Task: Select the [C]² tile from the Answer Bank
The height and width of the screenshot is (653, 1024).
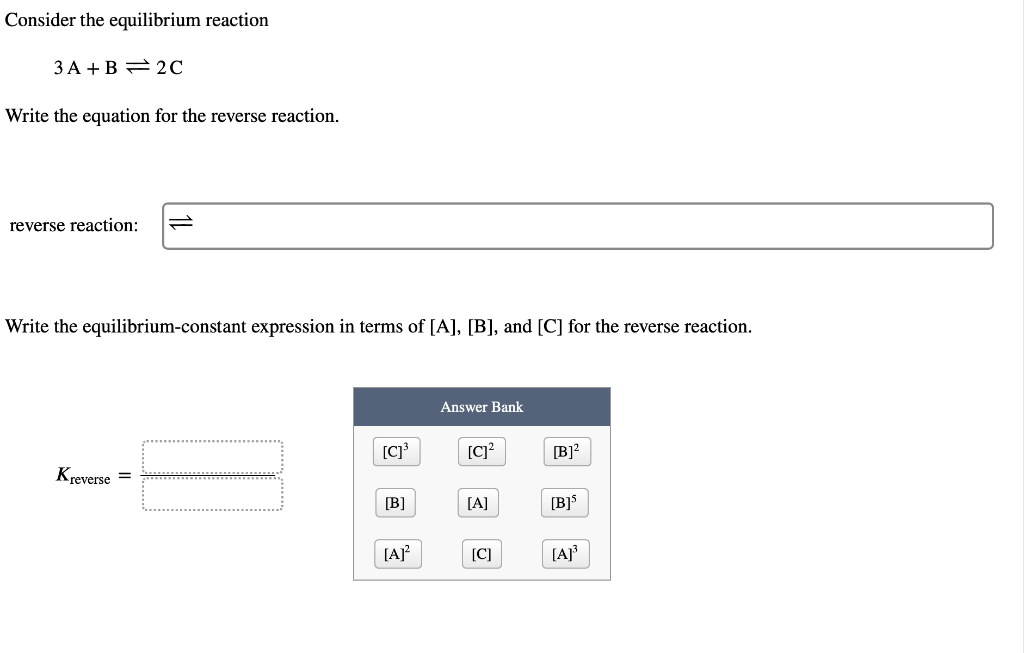Action: tap(481, 451)
